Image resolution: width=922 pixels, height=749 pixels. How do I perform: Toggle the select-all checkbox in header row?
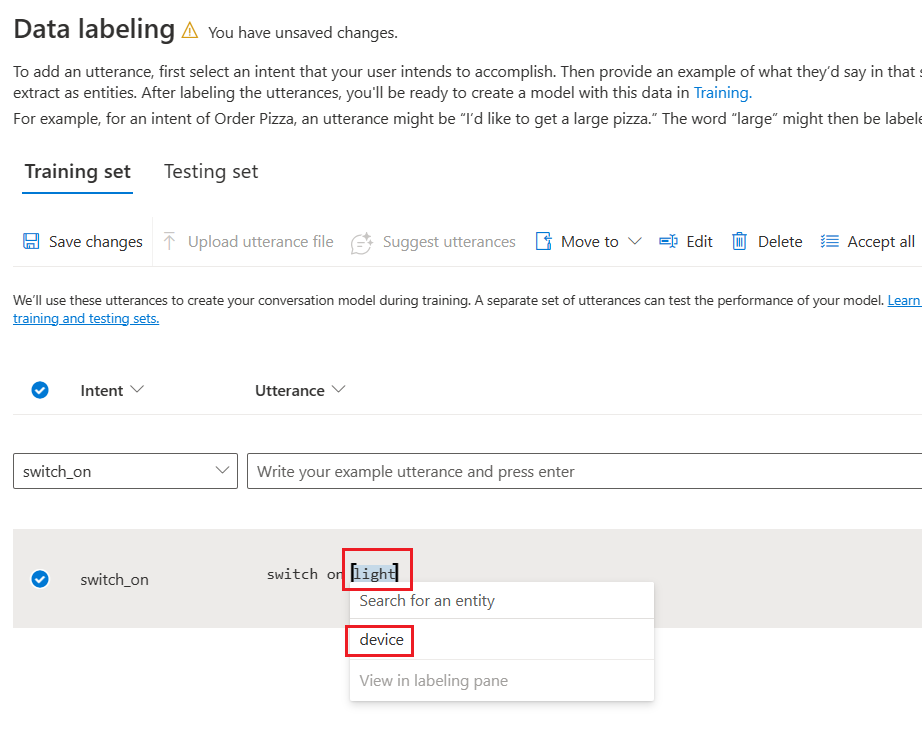point(40,390)
